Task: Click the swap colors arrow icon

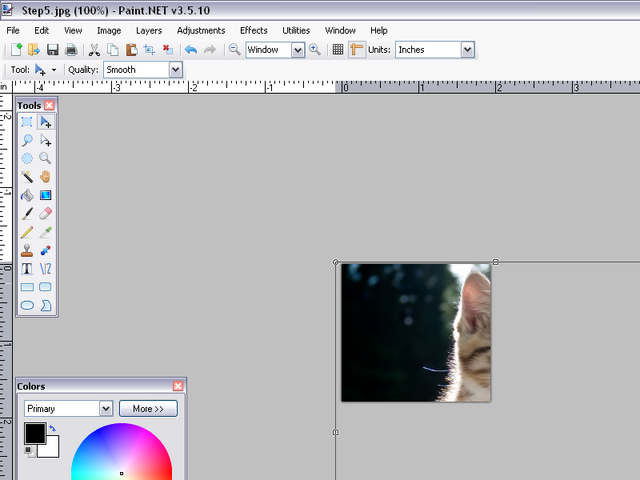Action: click(52, 428)
